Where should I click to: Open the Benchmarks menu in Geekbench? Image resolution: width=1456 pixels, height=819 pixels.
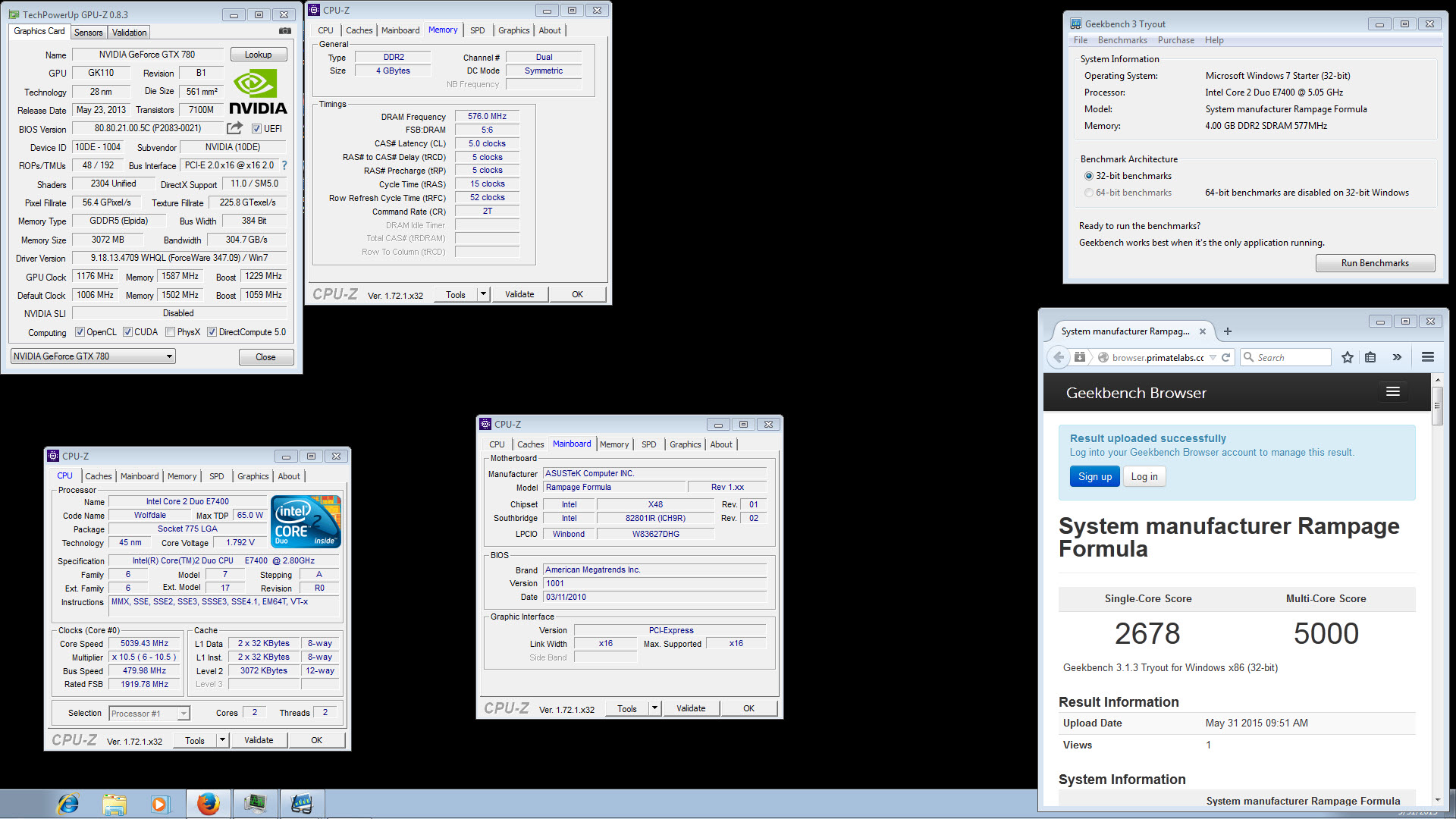(1122, 40)
